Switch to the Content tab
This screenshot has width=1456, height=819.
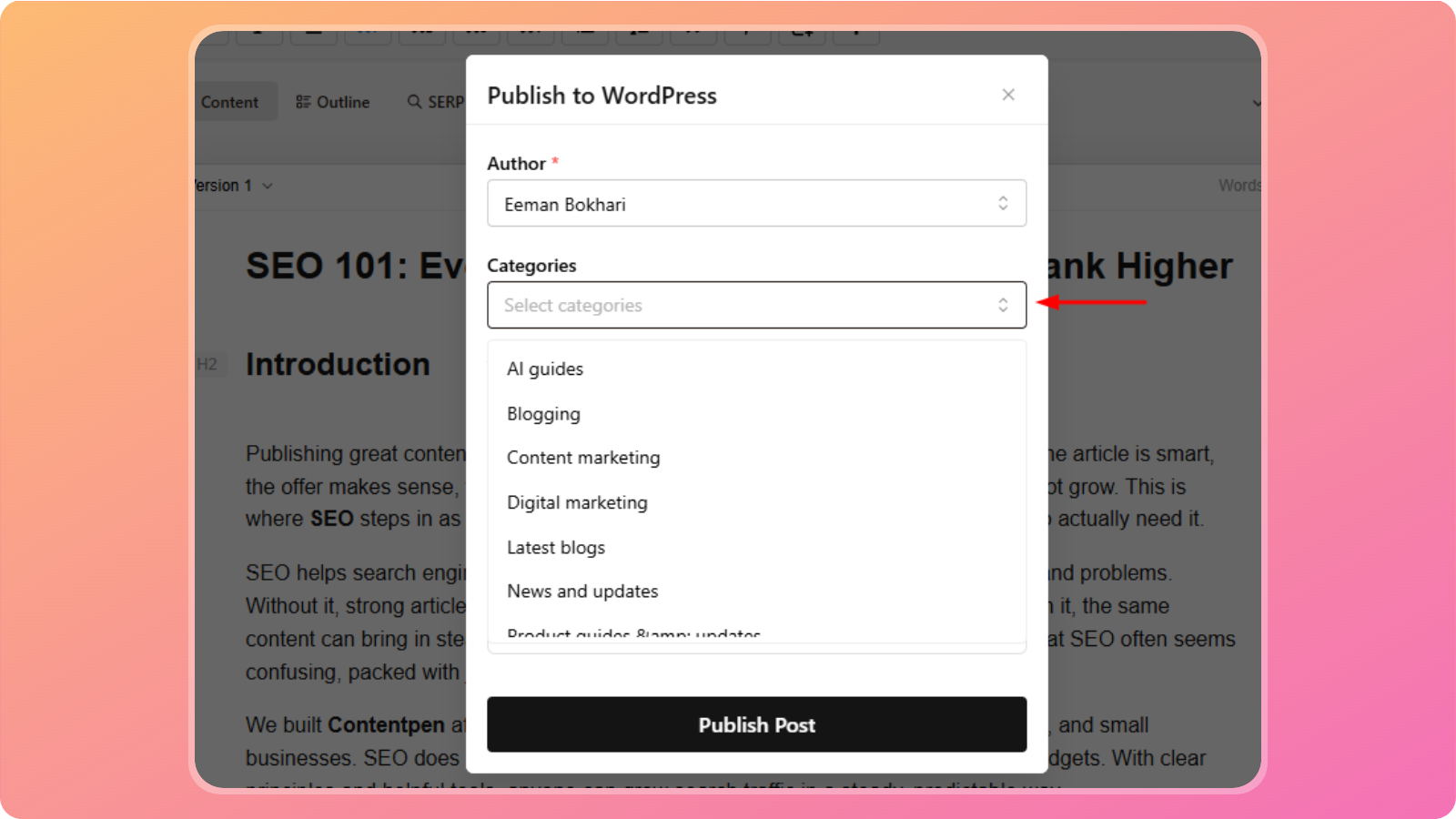[230, 102]
